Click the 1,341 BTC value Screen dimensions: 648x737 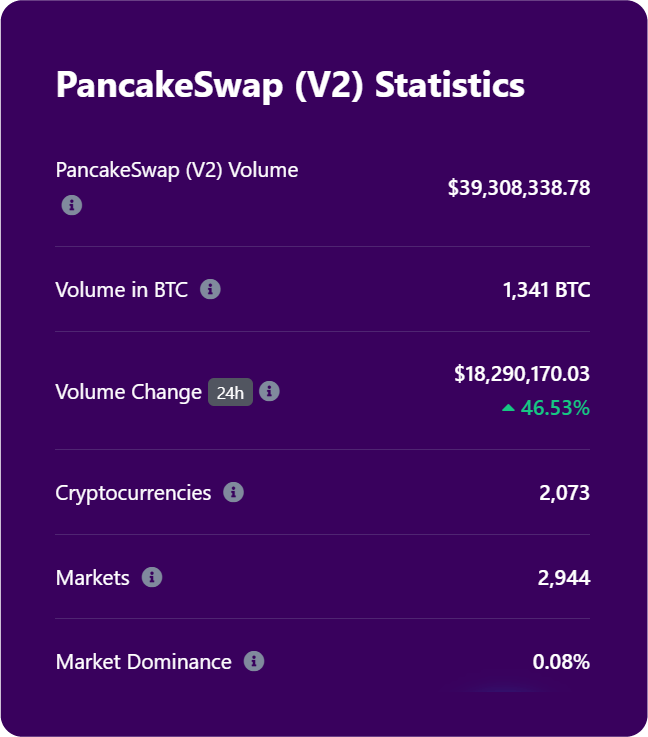546,291
